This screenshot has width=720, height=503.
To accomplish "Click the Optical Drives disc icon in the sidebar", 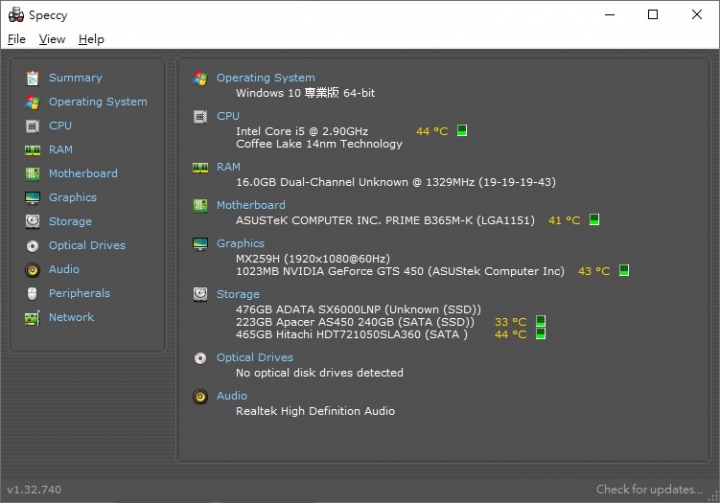I will click(x=32, y=246).
